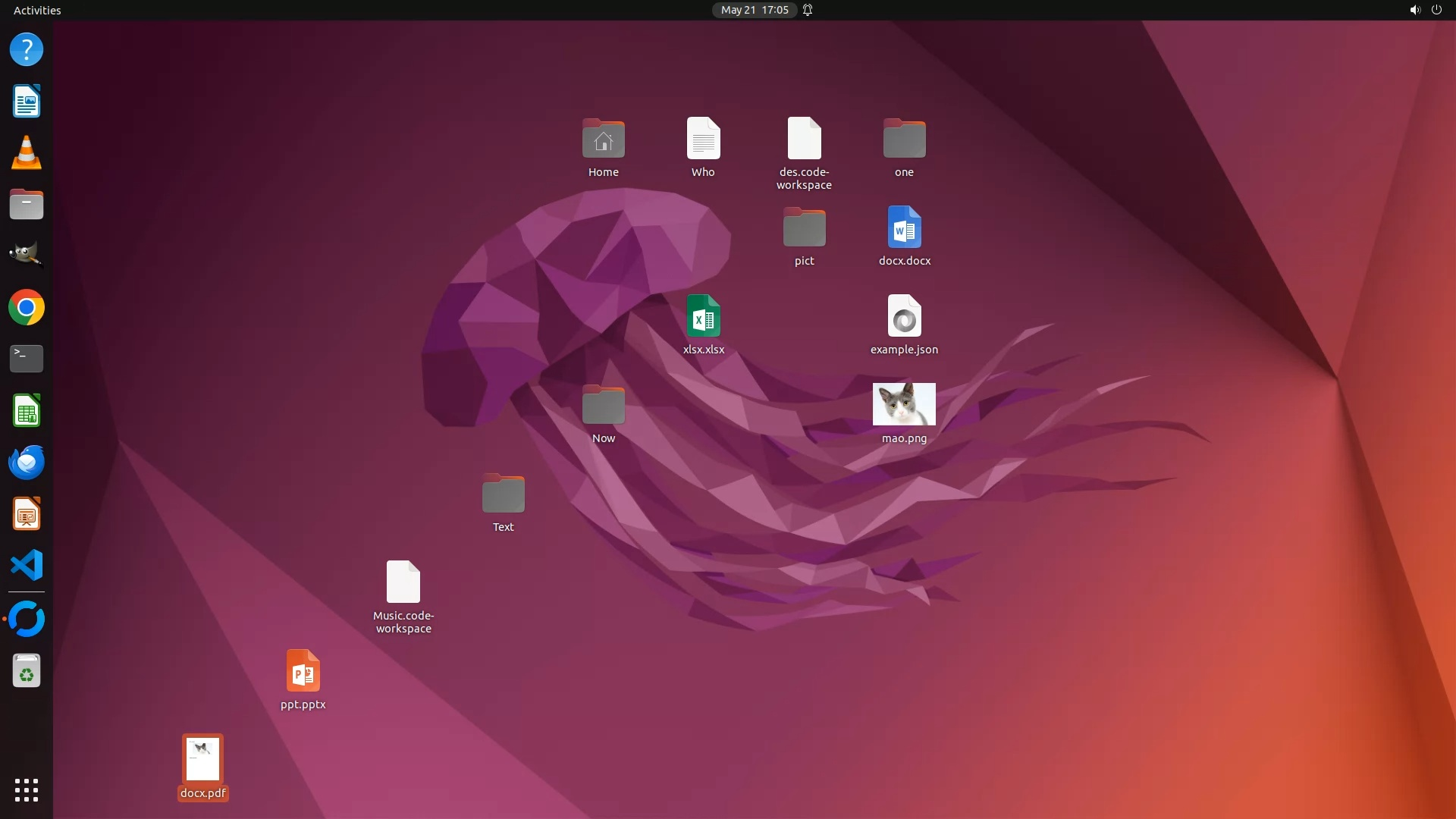Screen dimensions: 1456x819
Task: Open LibreOffice Writer from the dock
Action: 27,102
